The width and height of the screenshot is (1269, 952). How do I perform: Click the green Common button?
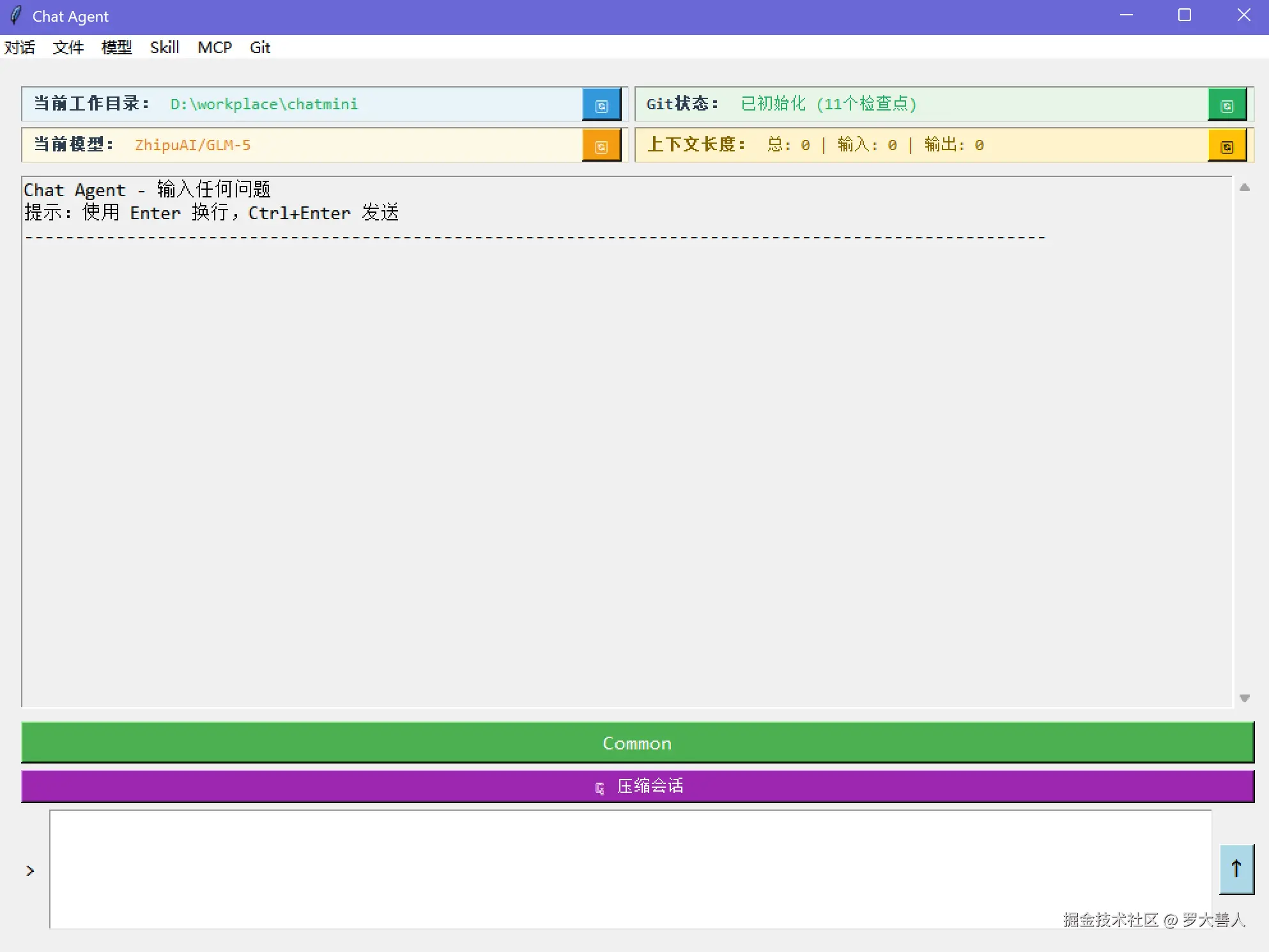[x=638, y=742]
